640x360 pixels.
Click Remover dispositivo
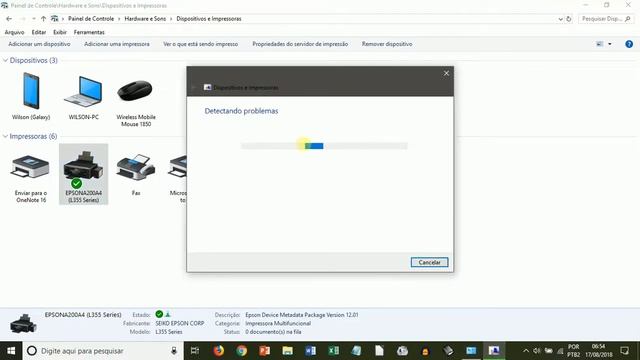[x=387, y=44]
